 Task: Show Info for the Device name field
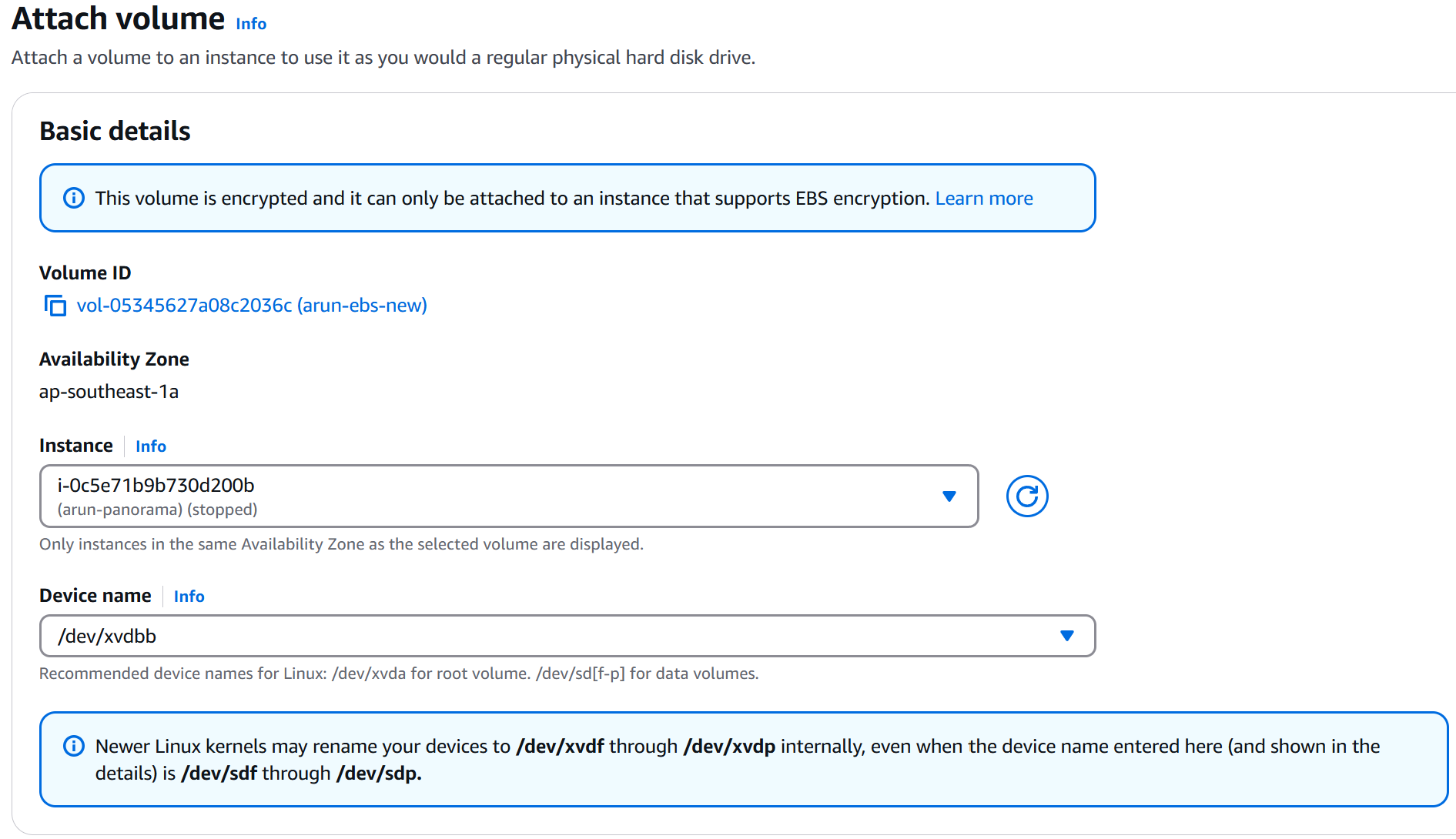(189, 597)
